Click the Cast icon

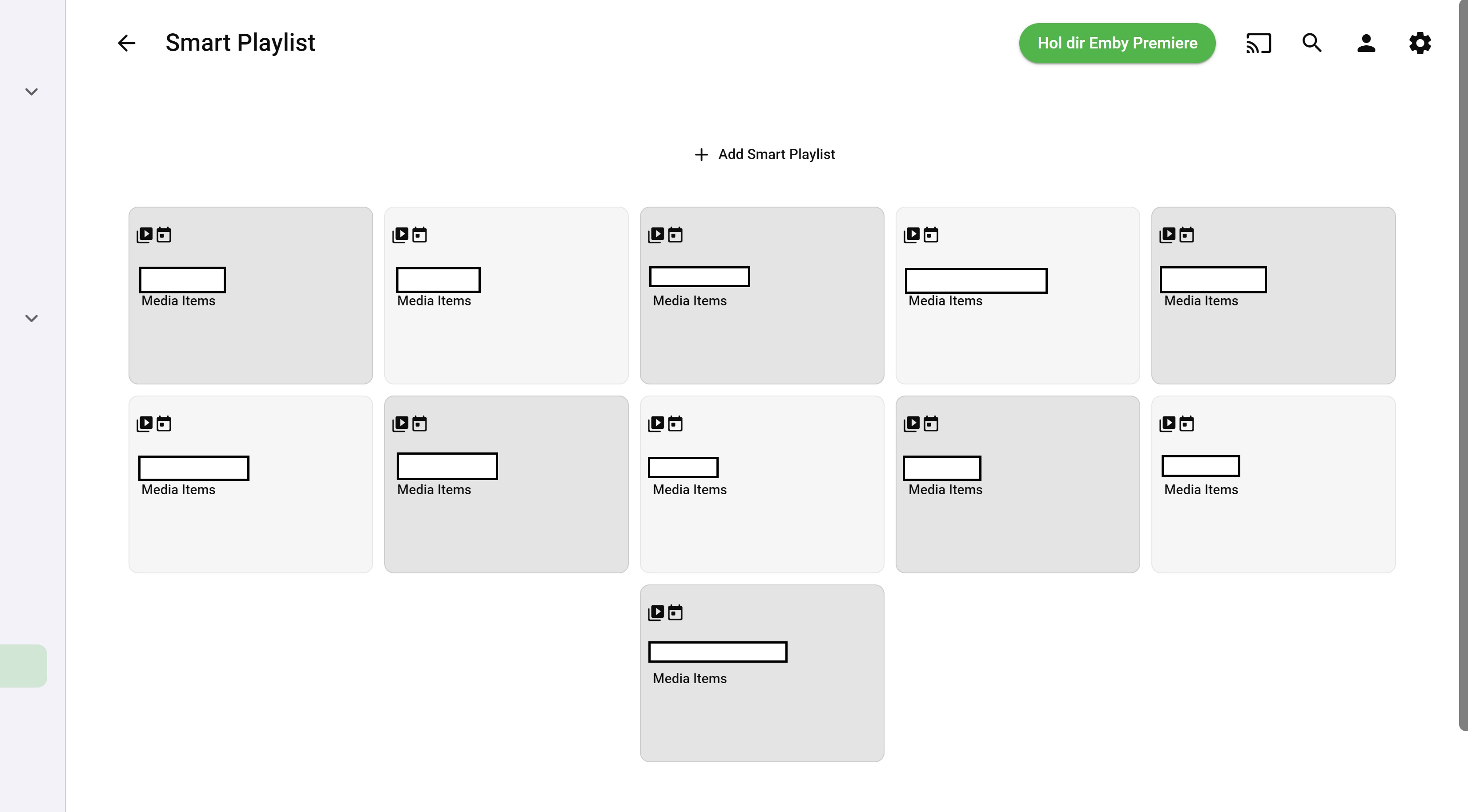coord(1258,43)
